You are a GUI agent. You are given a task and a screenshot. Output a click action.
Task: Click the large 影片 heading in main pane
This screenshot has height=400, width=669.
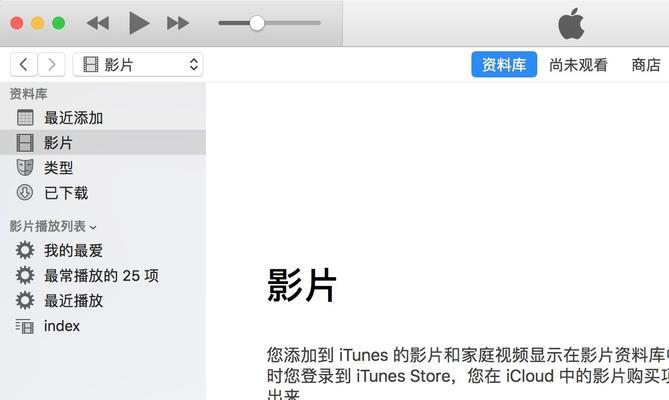click(x=302, y=285)
